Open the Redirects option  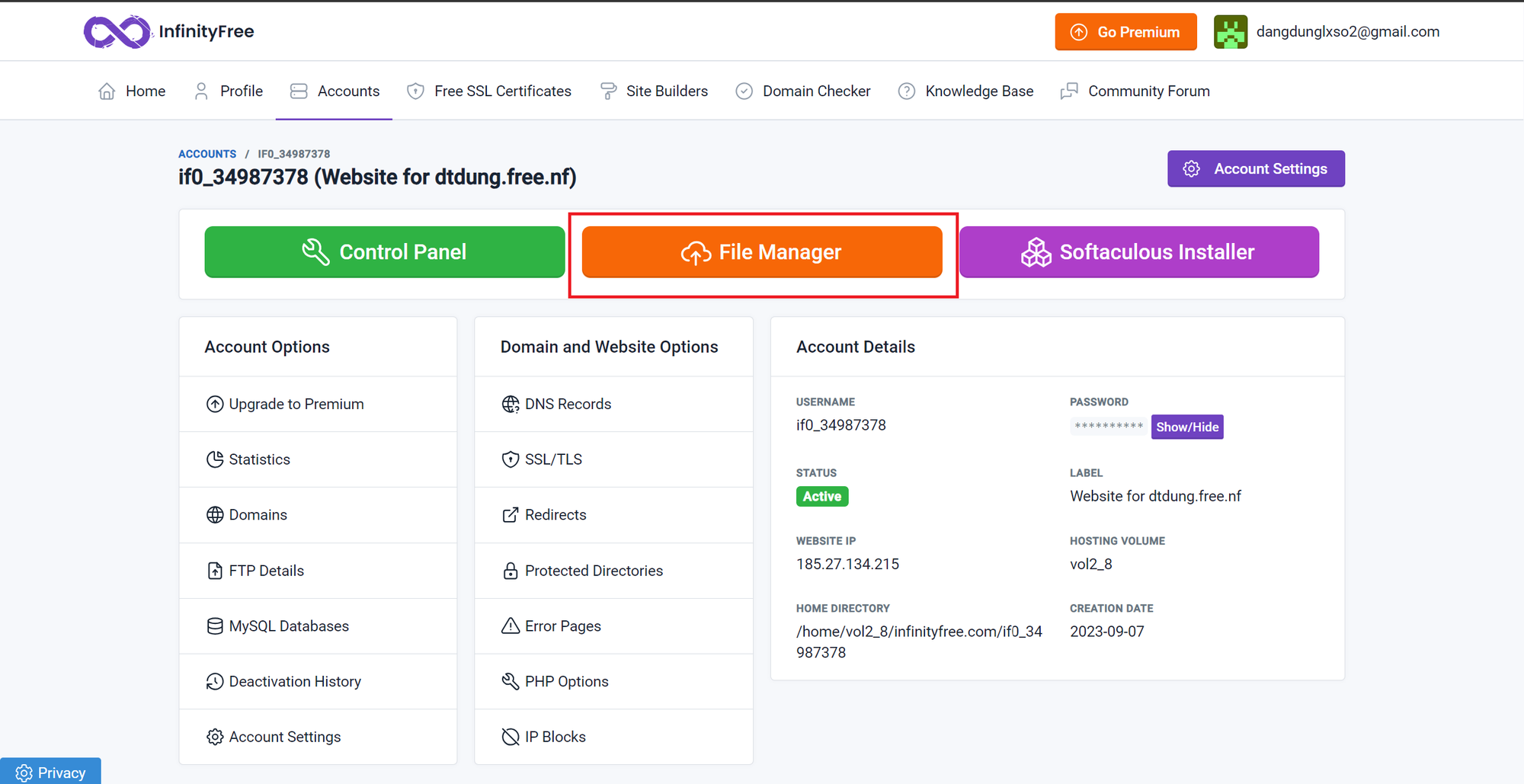(x=613, y=515)
